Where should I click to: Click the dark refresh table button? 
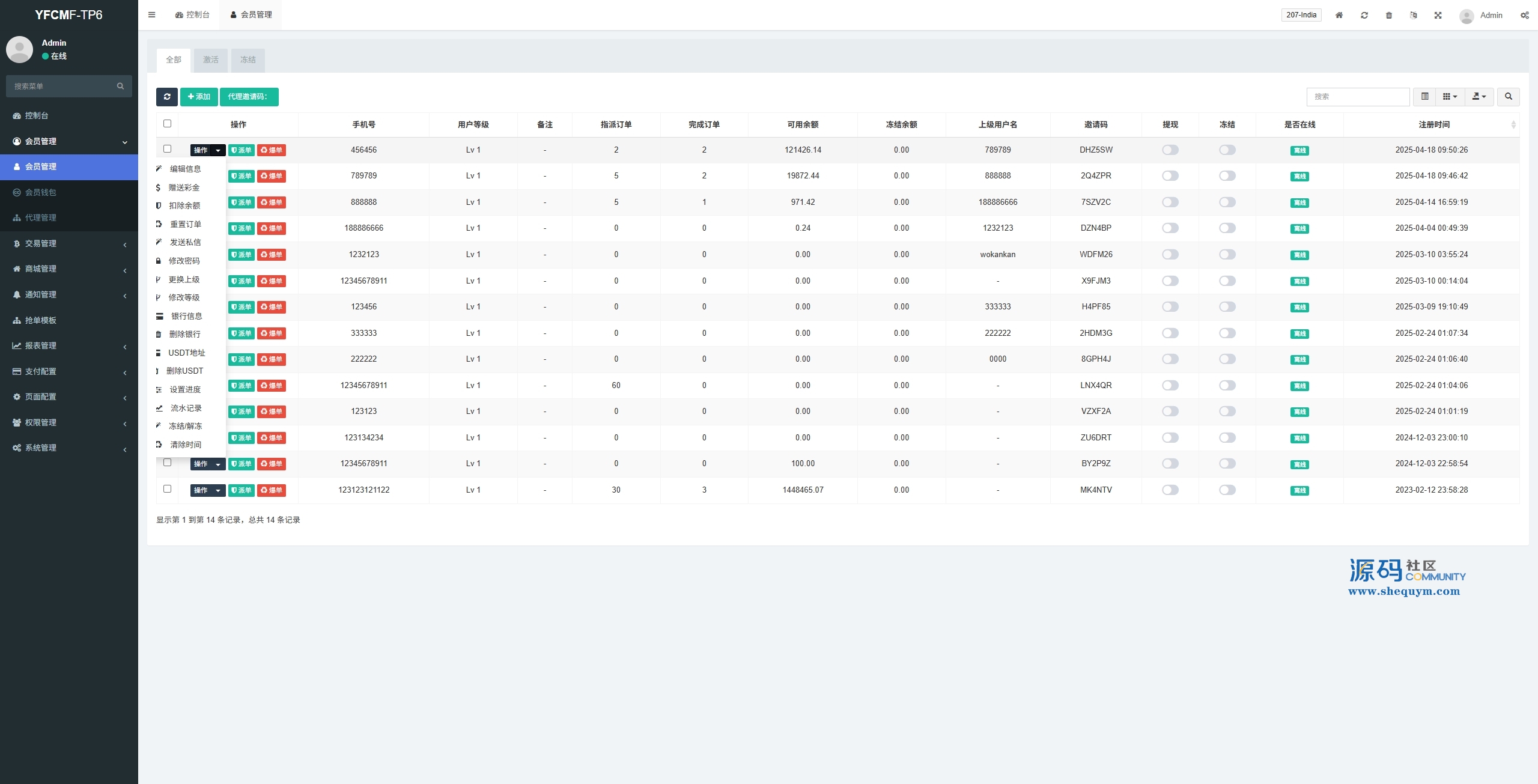167,97
